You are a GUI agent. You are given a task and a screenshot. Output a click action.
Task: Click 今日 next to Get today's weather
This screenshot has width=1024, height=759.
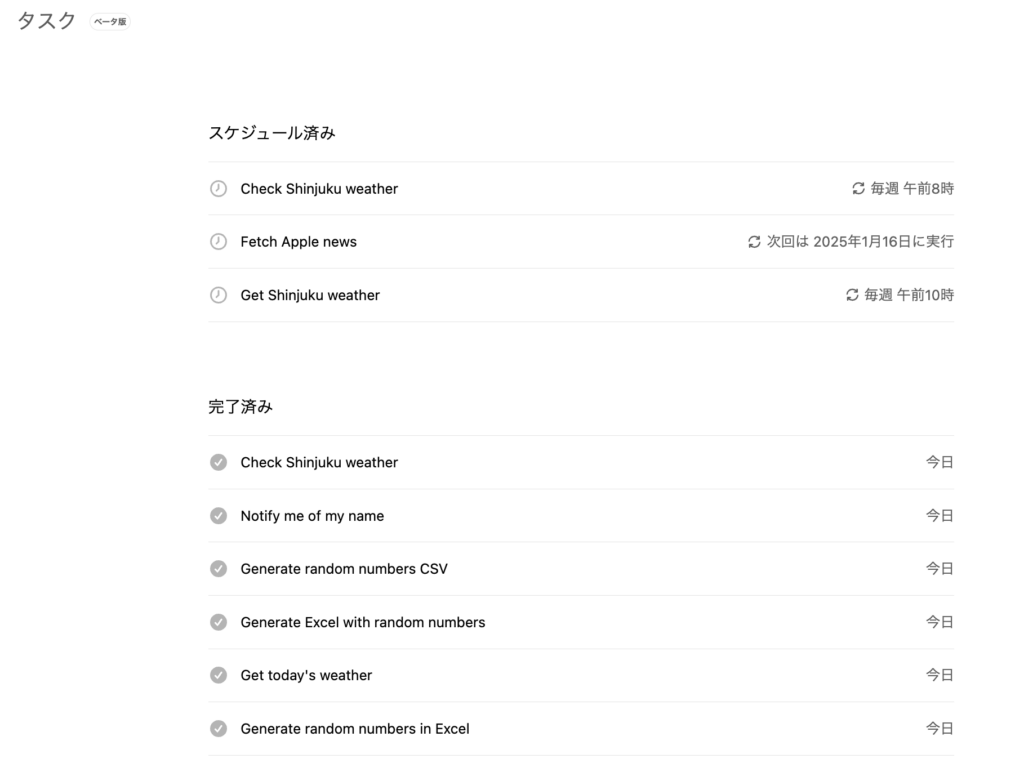[941, 675]
